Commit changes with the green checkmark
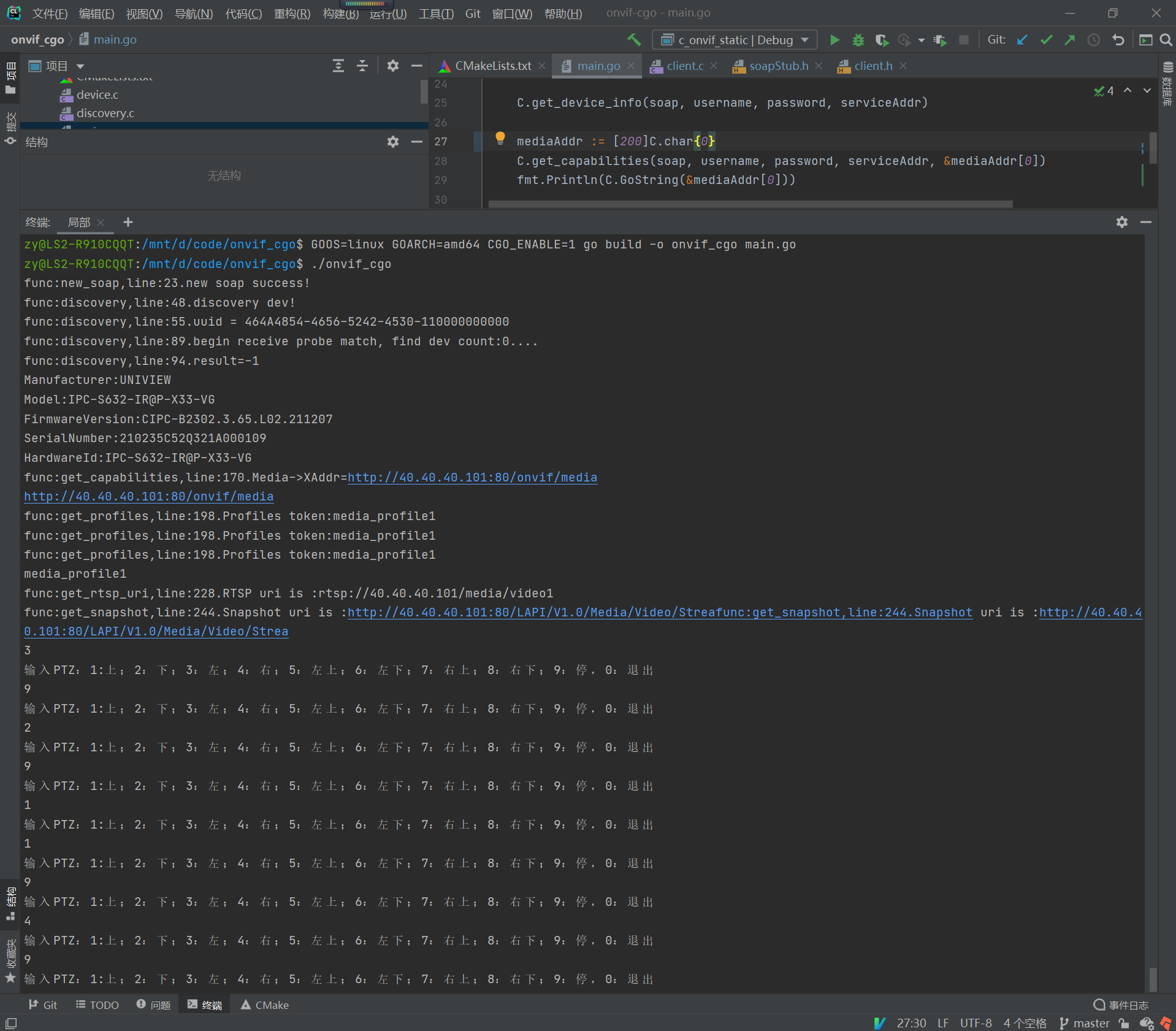Viewport: 1176px width, 1031px height. [x=1045, y=40]
